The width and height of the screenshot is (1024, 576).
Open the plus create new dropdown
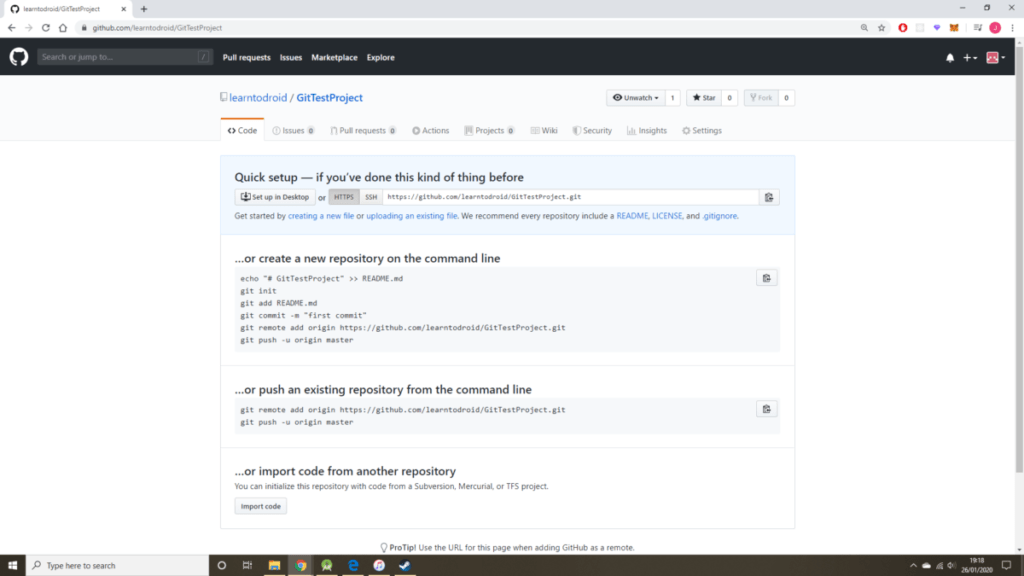969,58
